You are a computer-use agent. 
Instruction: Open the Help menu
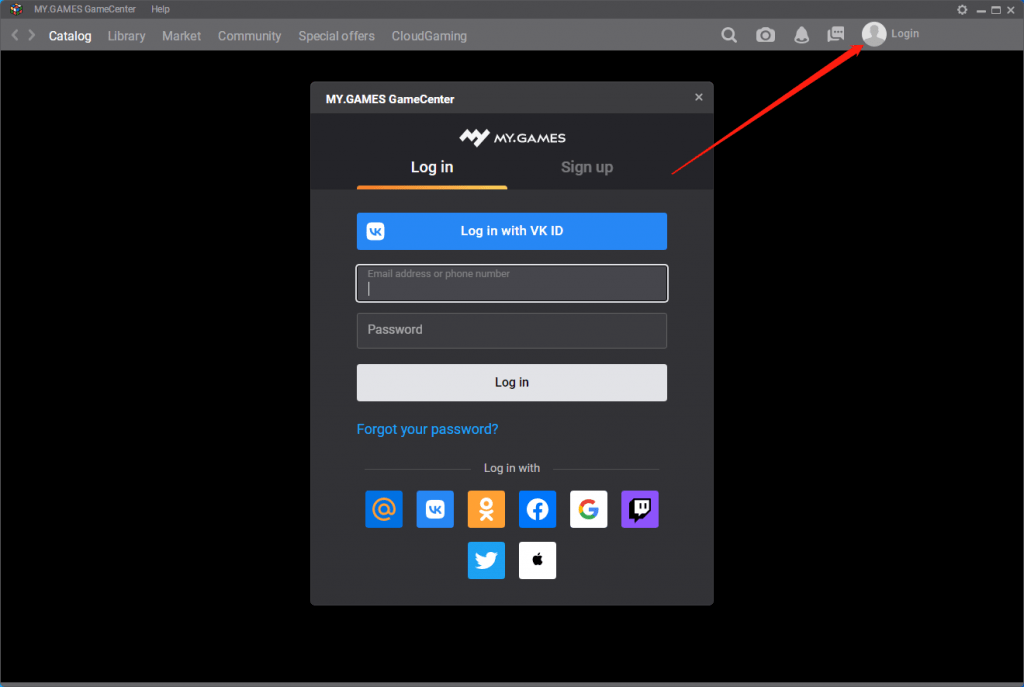pos(160,9)
